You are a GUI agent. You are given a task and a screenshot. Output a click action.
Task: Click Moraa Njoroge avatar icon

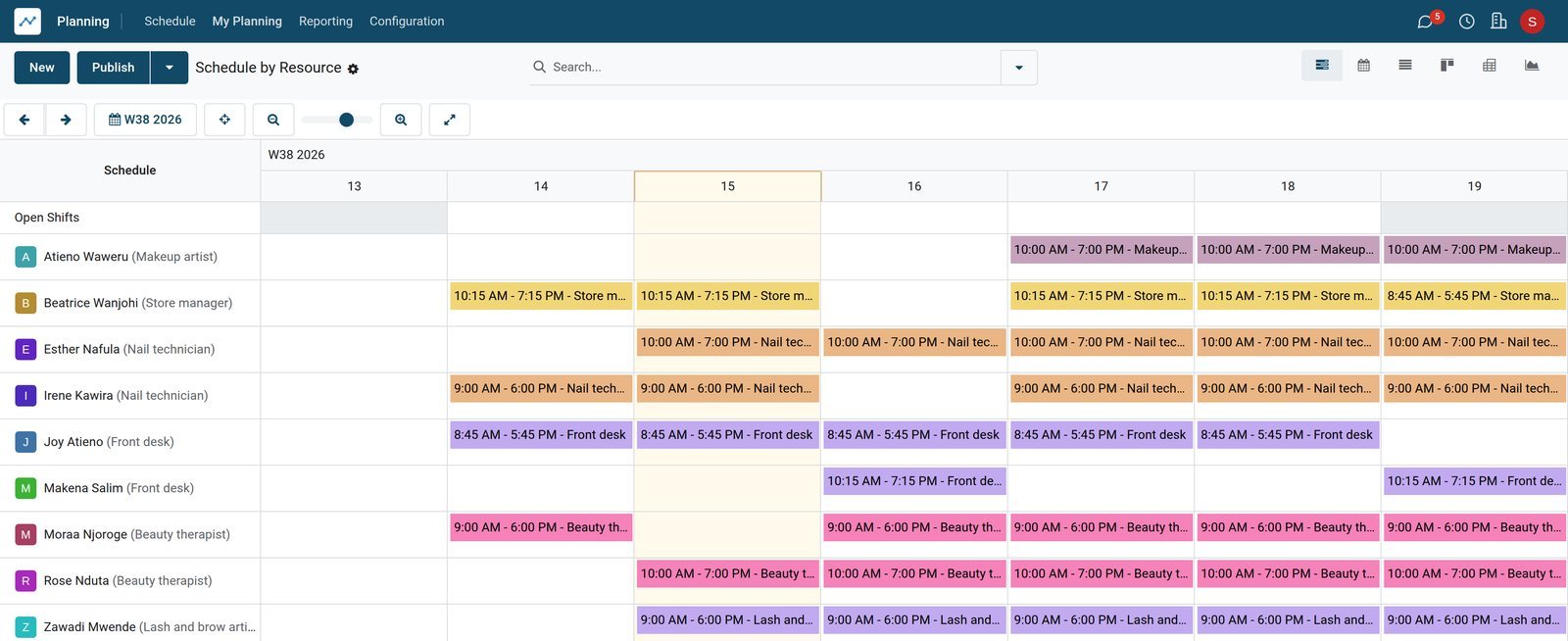[25, 534]
